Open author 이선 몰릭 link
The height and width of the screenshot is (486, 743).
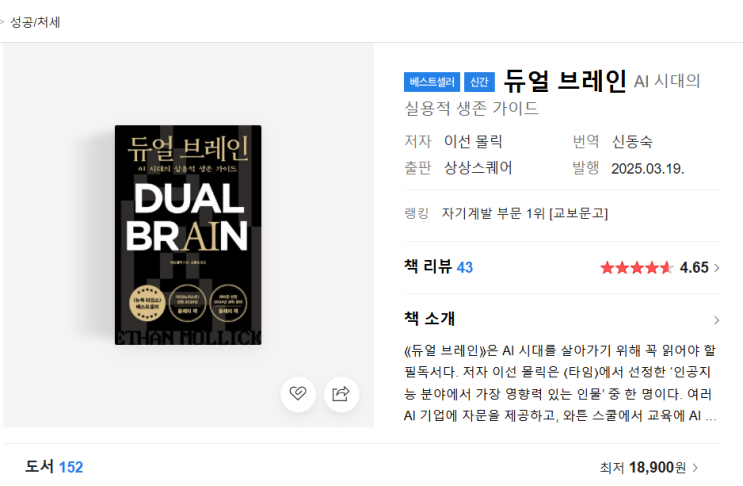473,141
